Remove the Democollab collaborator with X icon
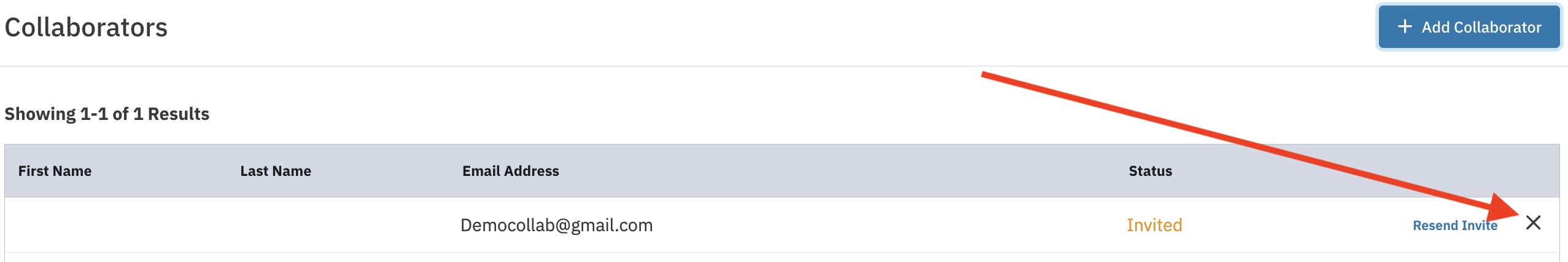1568x262 pixels. click(x=1533, y=223)
